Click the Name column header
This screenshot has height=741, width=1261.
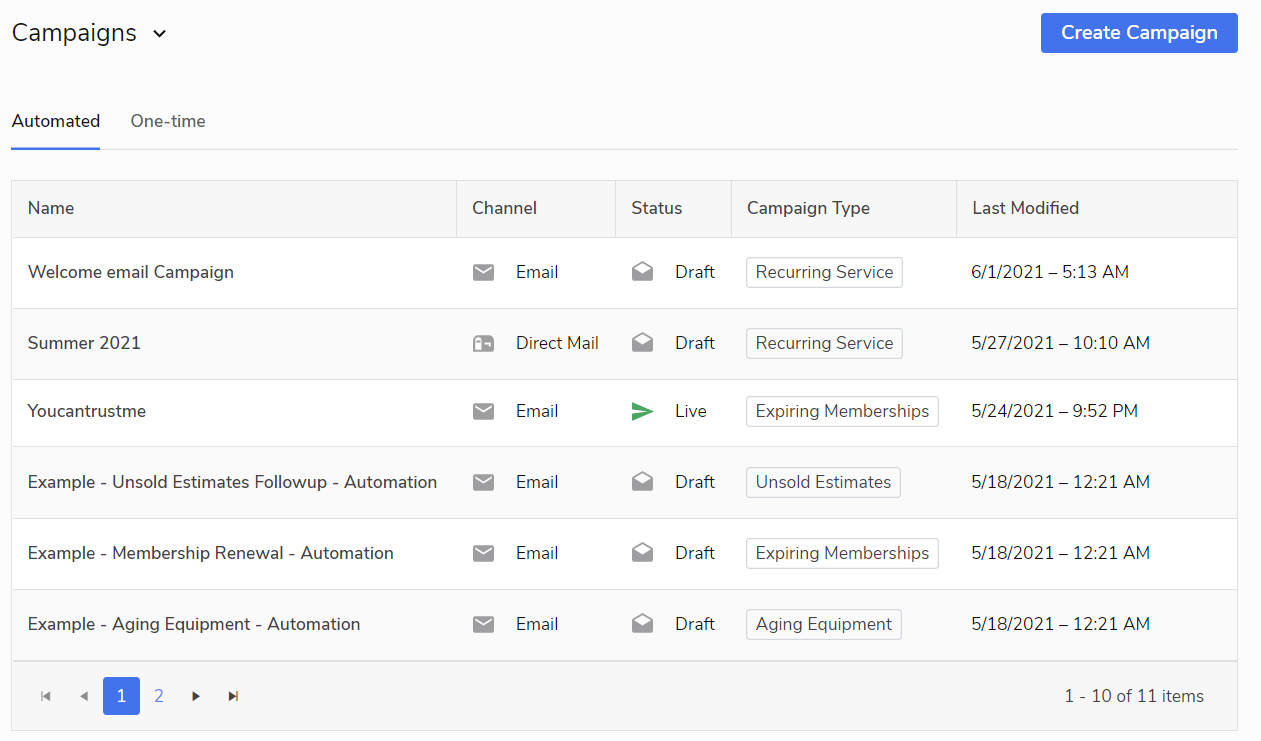click(51, 208)
